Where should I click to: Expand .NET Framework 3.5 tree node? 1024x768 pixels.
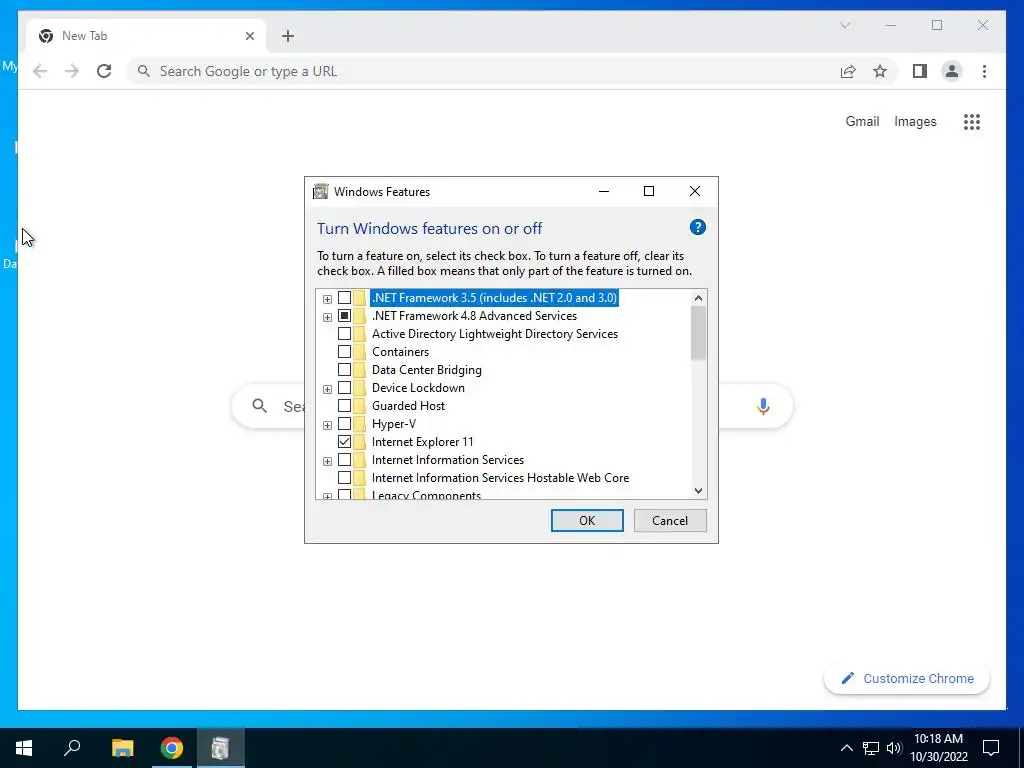(x=327, y=299)
